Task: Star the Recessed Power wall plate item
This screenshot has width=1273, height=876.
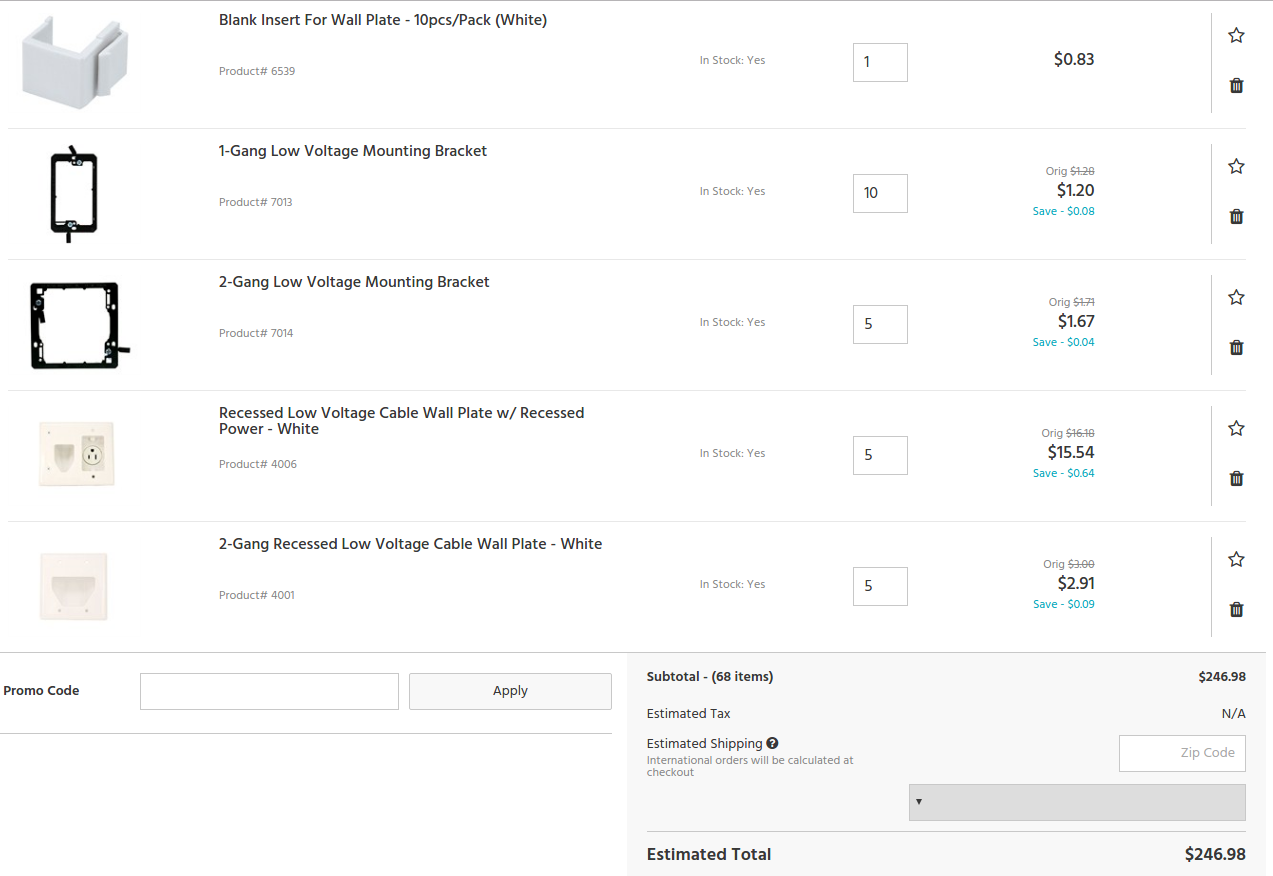Action: (x=1236, y=429)
